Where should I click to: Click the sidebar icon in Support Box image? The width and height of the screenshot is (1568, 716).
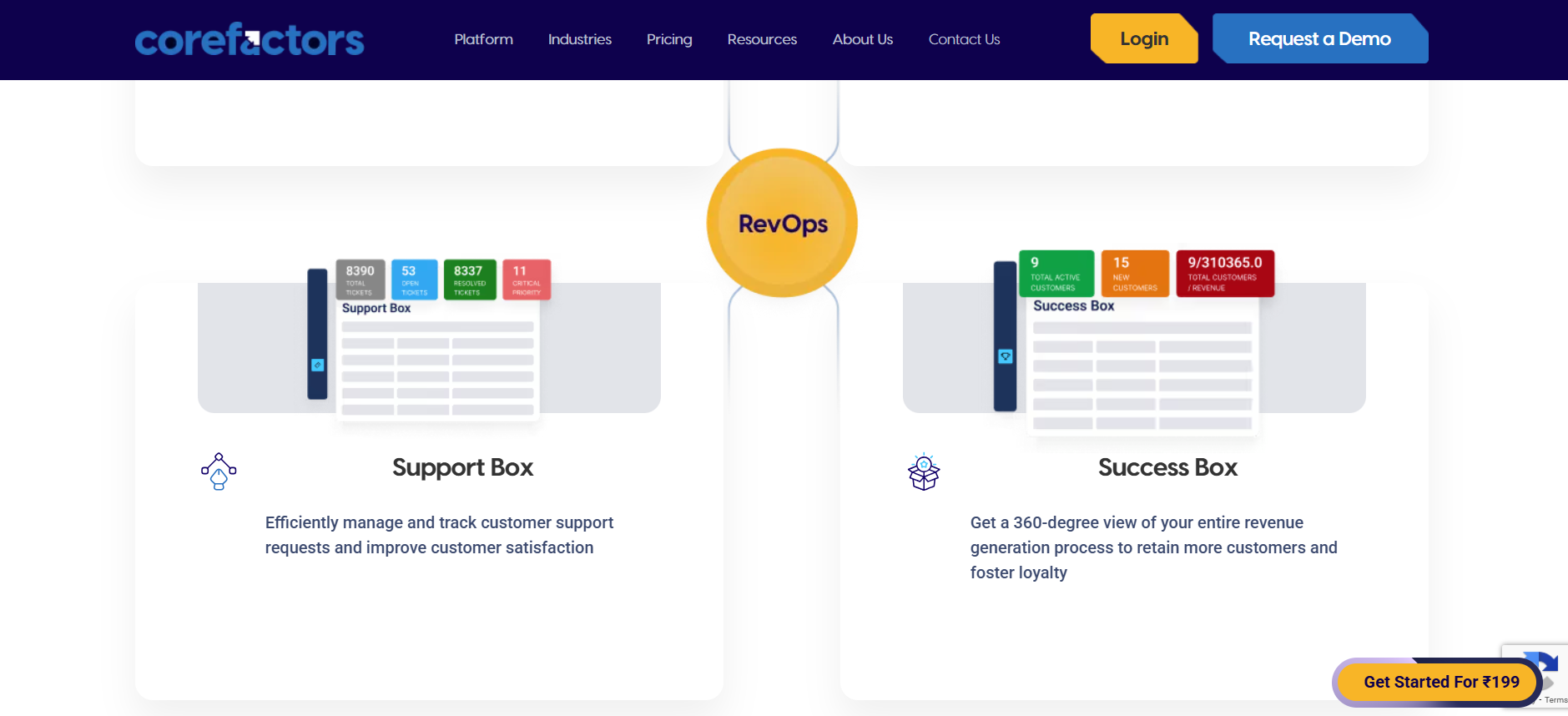pyautogui.click(x=317, y=365)
